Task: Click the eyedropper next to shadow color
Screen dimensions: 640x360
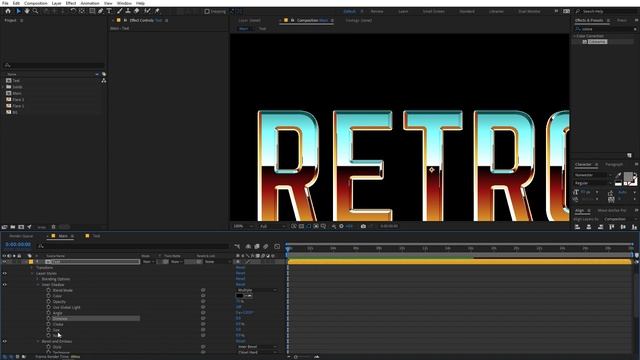Action: [x=249, y=296]
